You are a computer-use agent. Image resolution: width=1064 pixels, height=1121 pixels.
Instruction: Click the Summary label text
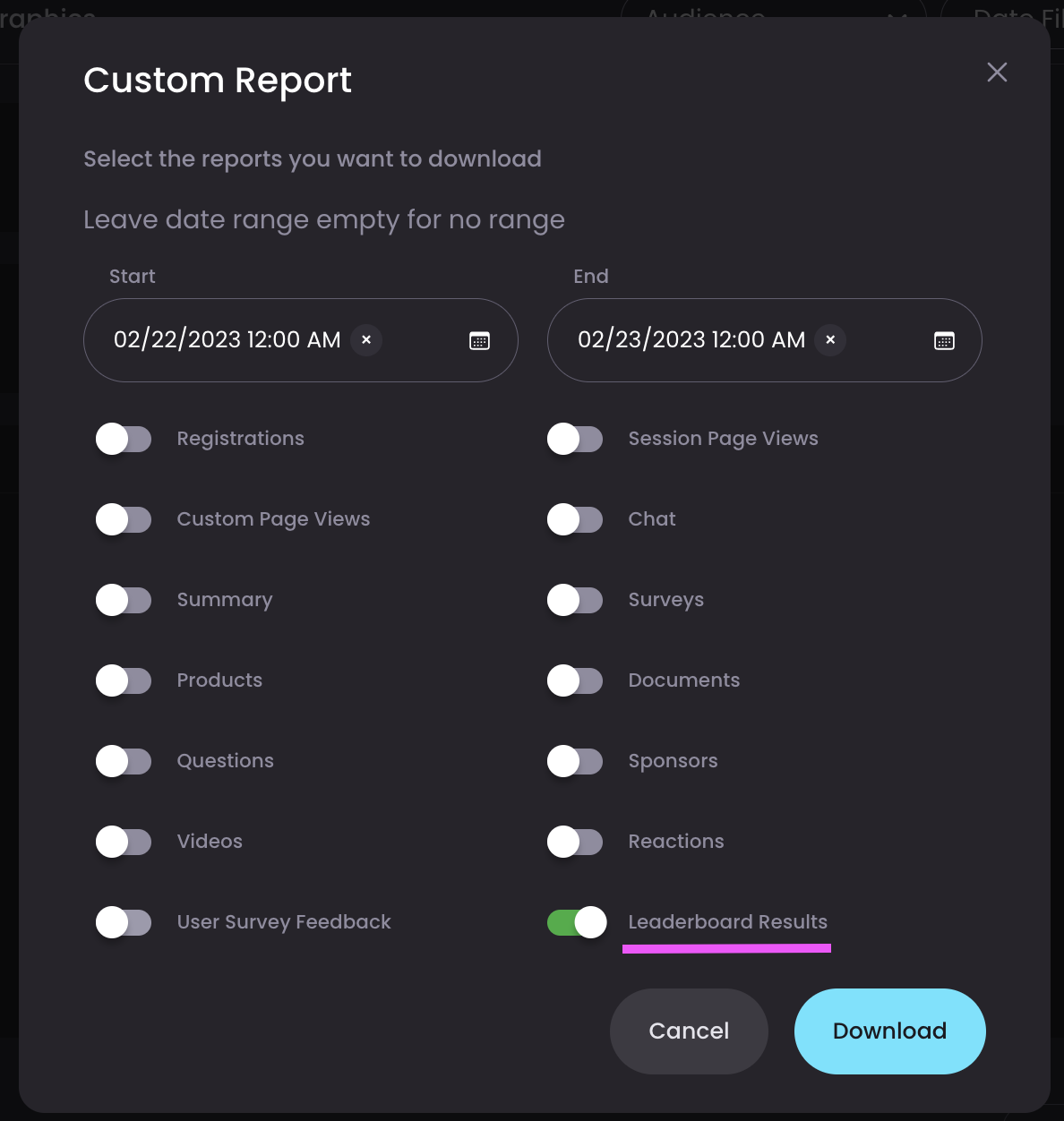click(225, 600)
